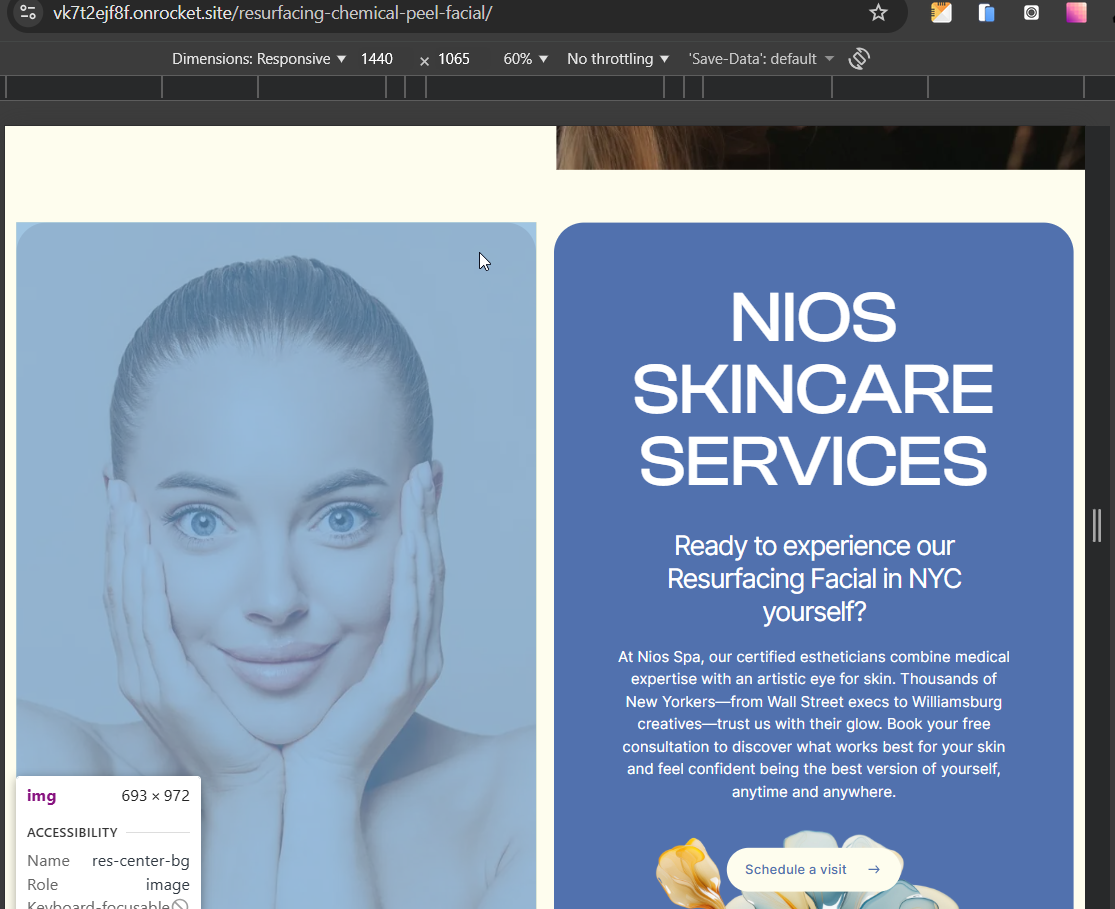Click the Schedule a visit button
1115x909 pixels.
(813, 869)
